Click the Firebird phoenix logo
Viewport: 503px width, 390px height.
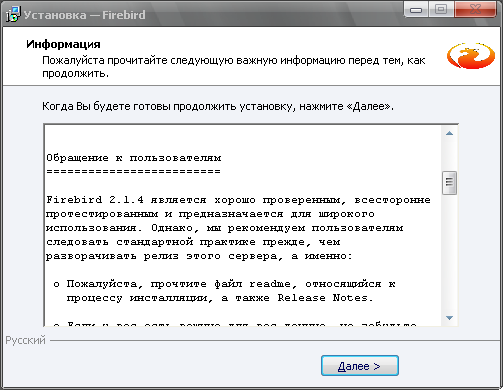point(471,56)
